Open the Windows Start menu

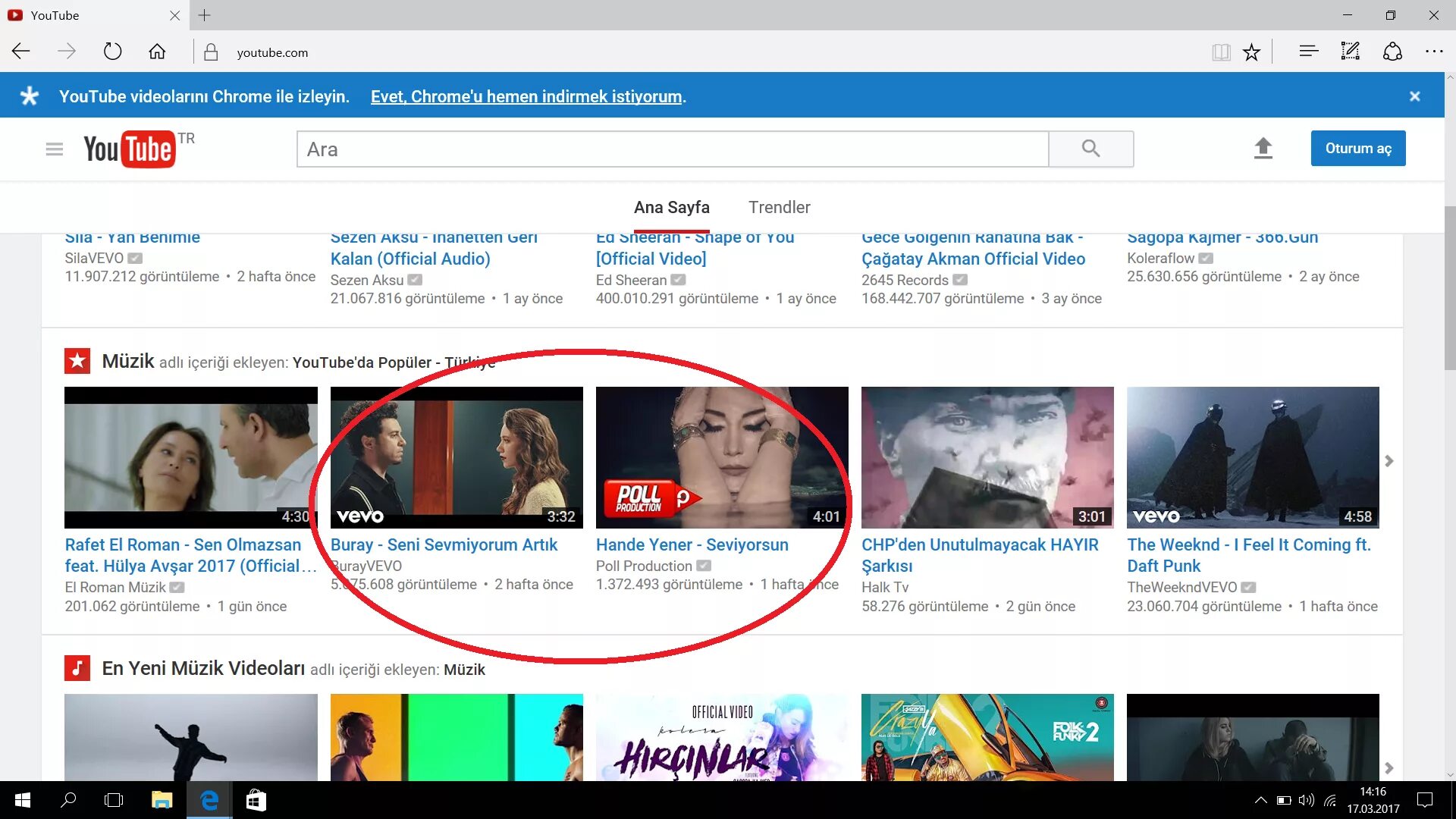click(22, 800)
